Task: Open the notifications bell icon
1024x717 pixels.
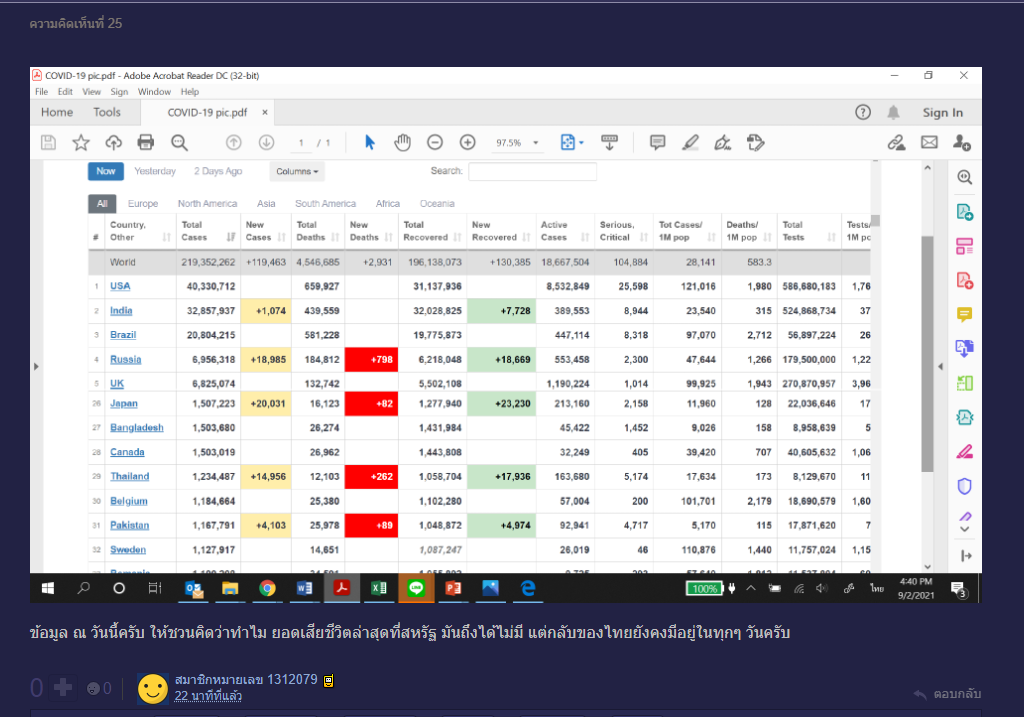Action: (x=893, y=112)
